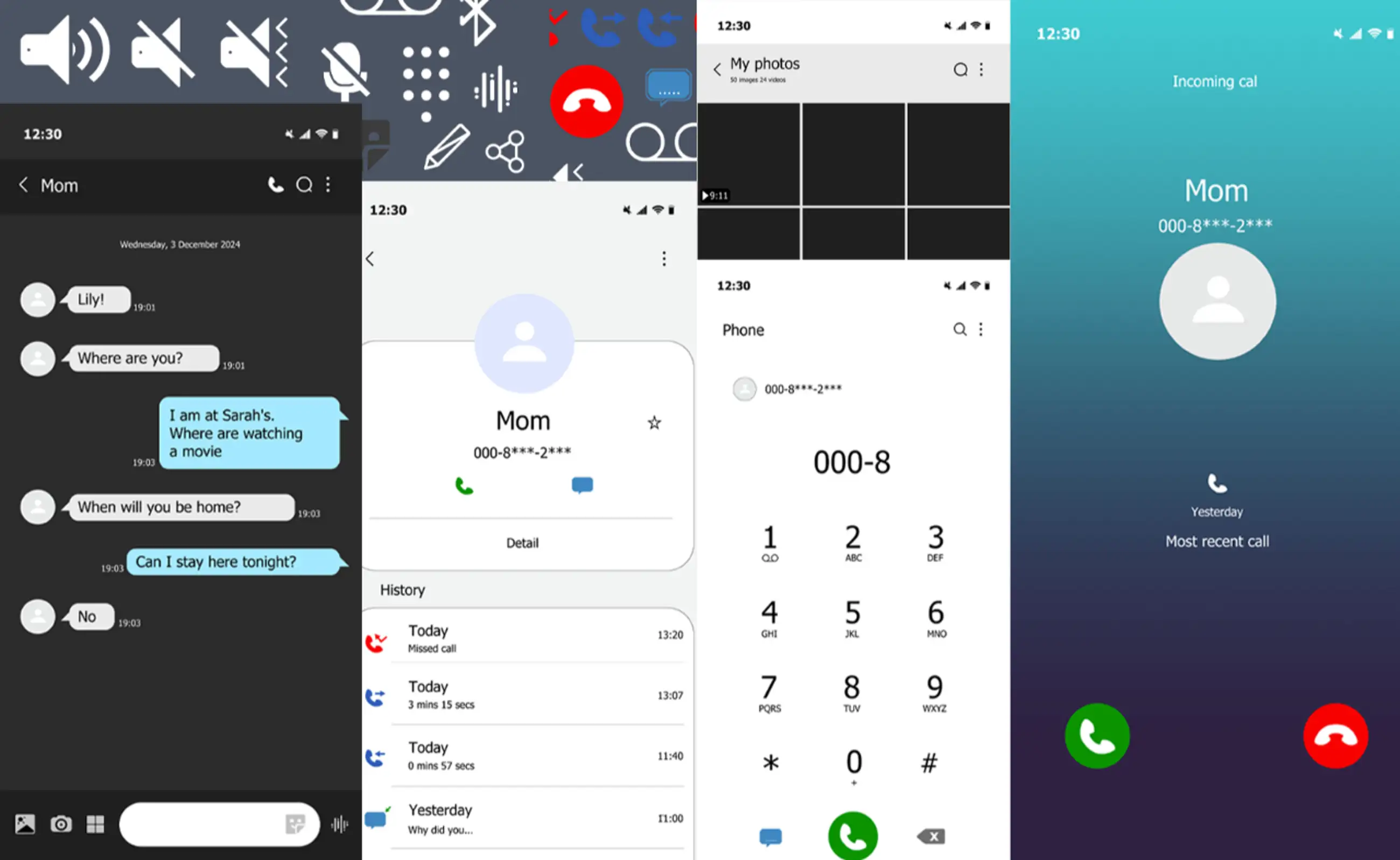Tap the phone call icon on Mom's contact
Screen dimensions: 1400x860
[463, 486]
